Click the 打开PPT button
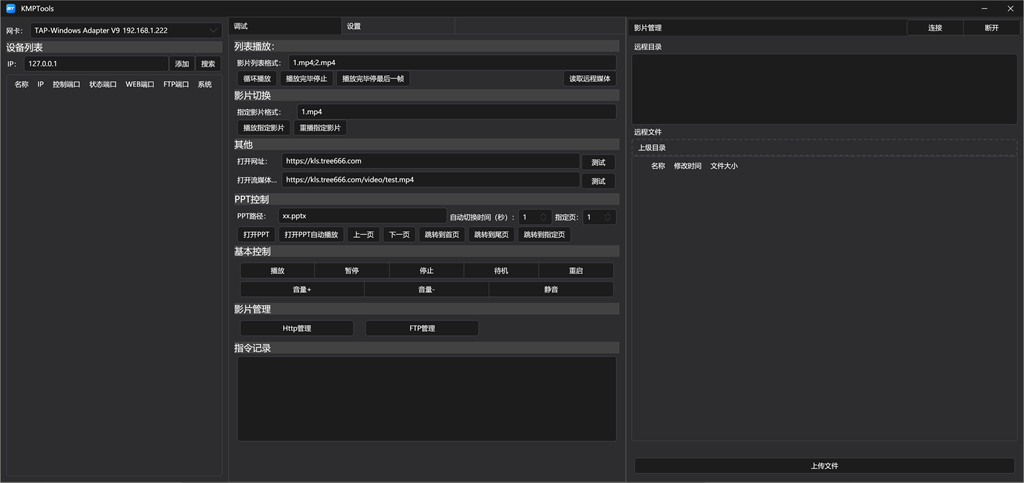 tap(256, 235)
